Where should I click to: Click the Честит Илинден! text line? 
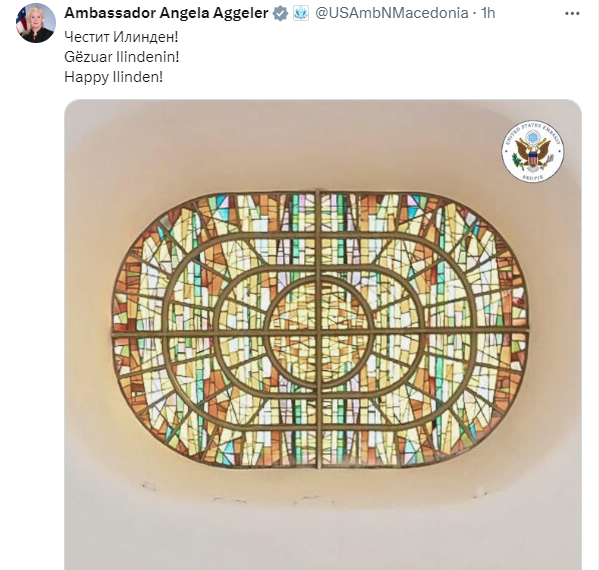(121, 37)
